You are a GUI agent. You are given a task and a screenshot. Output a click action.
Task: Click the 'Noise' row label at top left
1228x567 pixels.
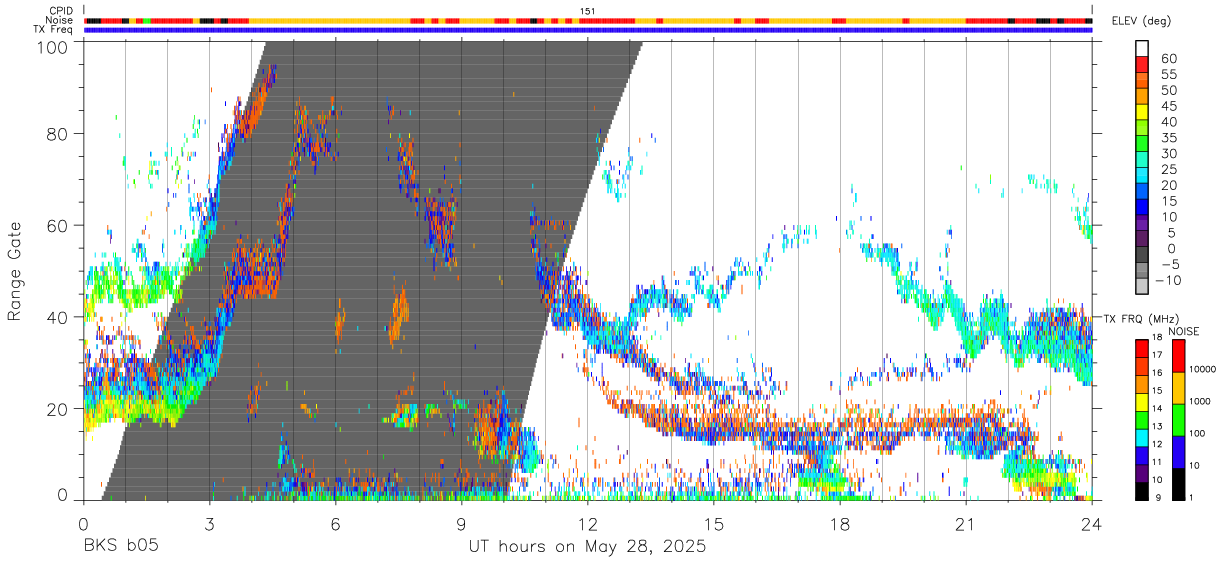point(59,20)
